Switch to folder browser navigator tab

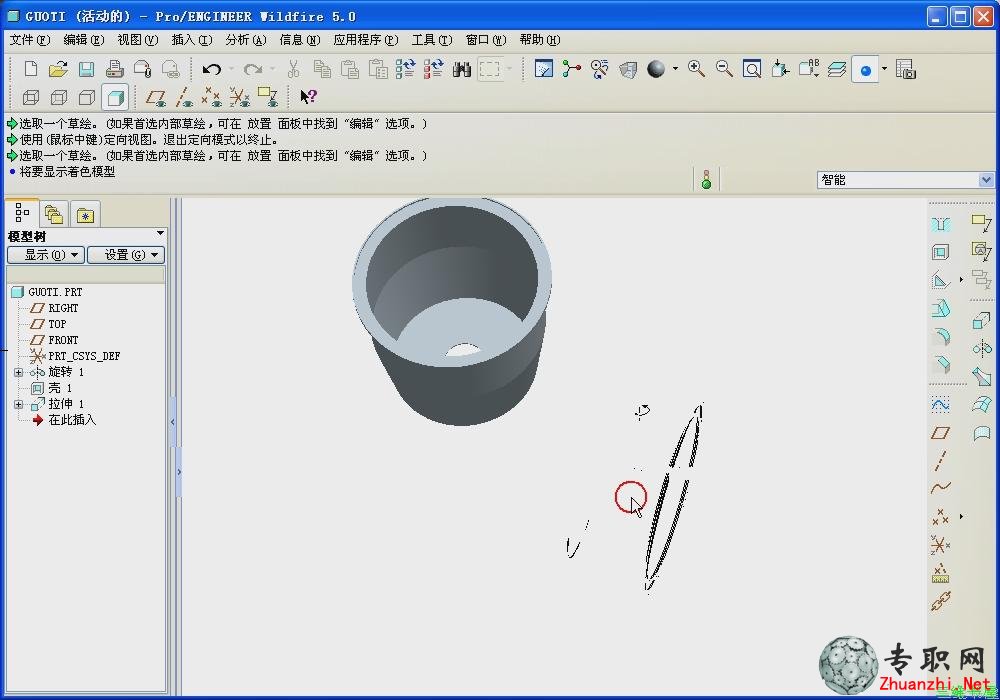click(x=54, y=215)
